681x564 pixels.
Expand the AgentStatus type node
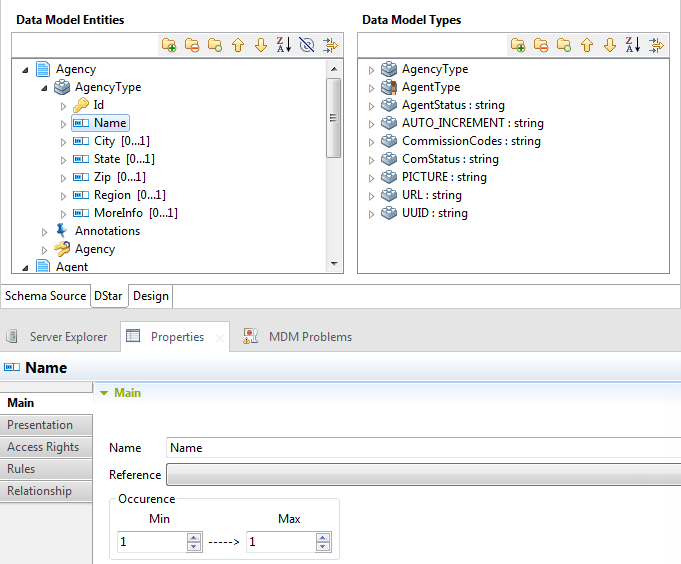pos(371,106)
